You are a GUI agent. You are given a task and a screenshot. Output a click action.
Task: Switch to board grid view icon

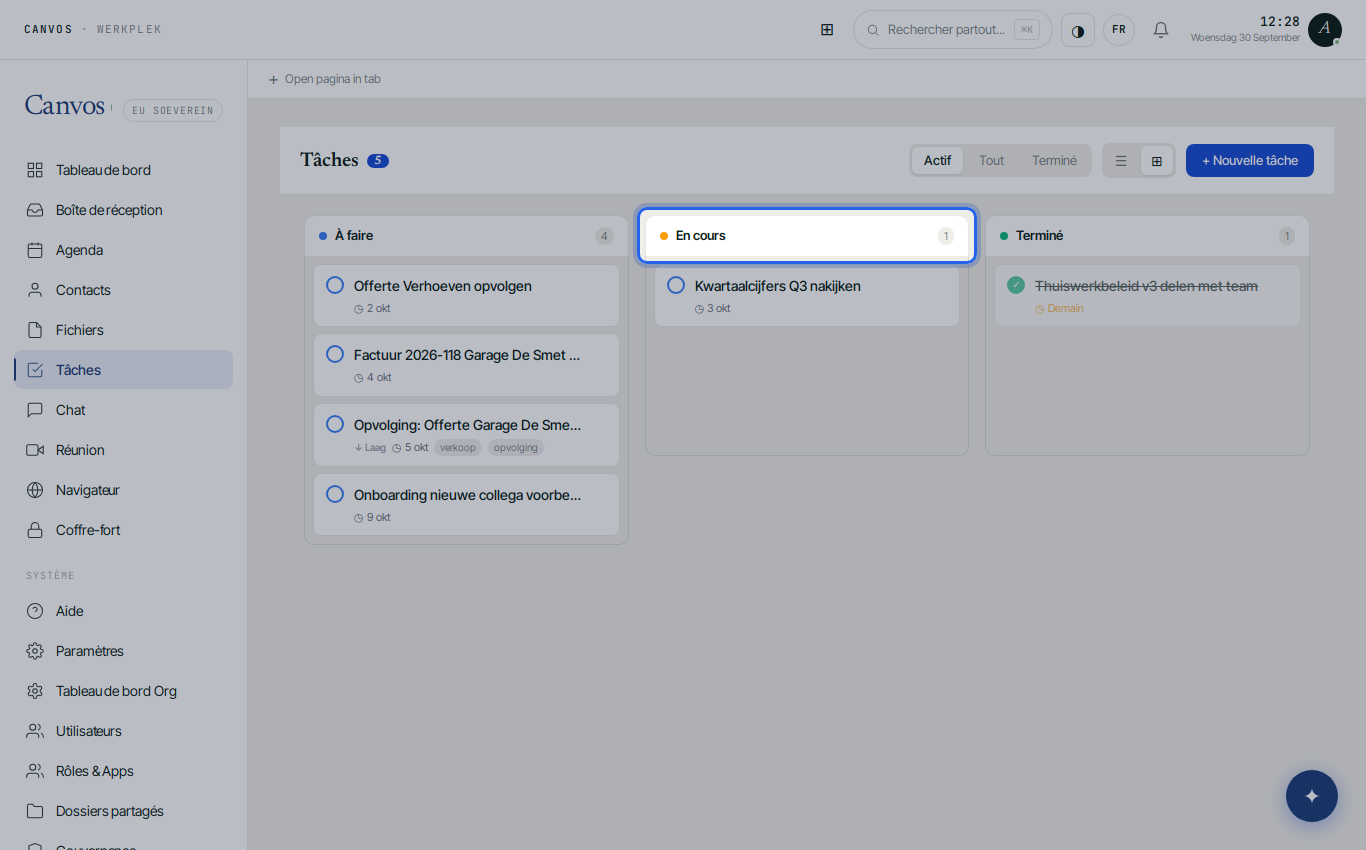coord(1157,161)
